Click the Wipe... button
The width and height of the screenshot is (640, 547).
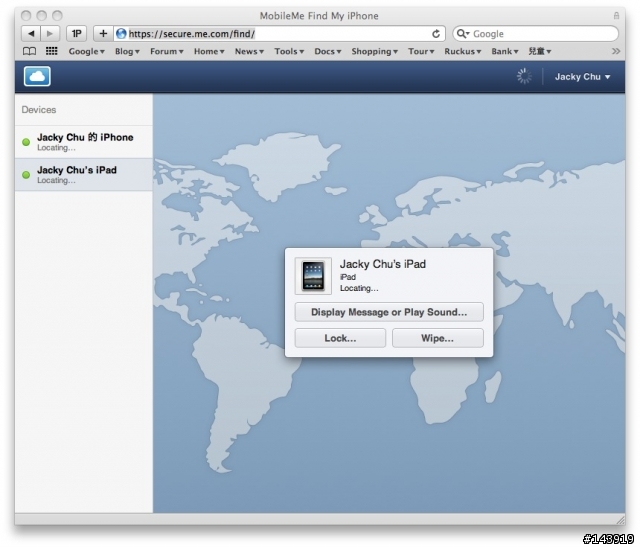tap(438, 338)
